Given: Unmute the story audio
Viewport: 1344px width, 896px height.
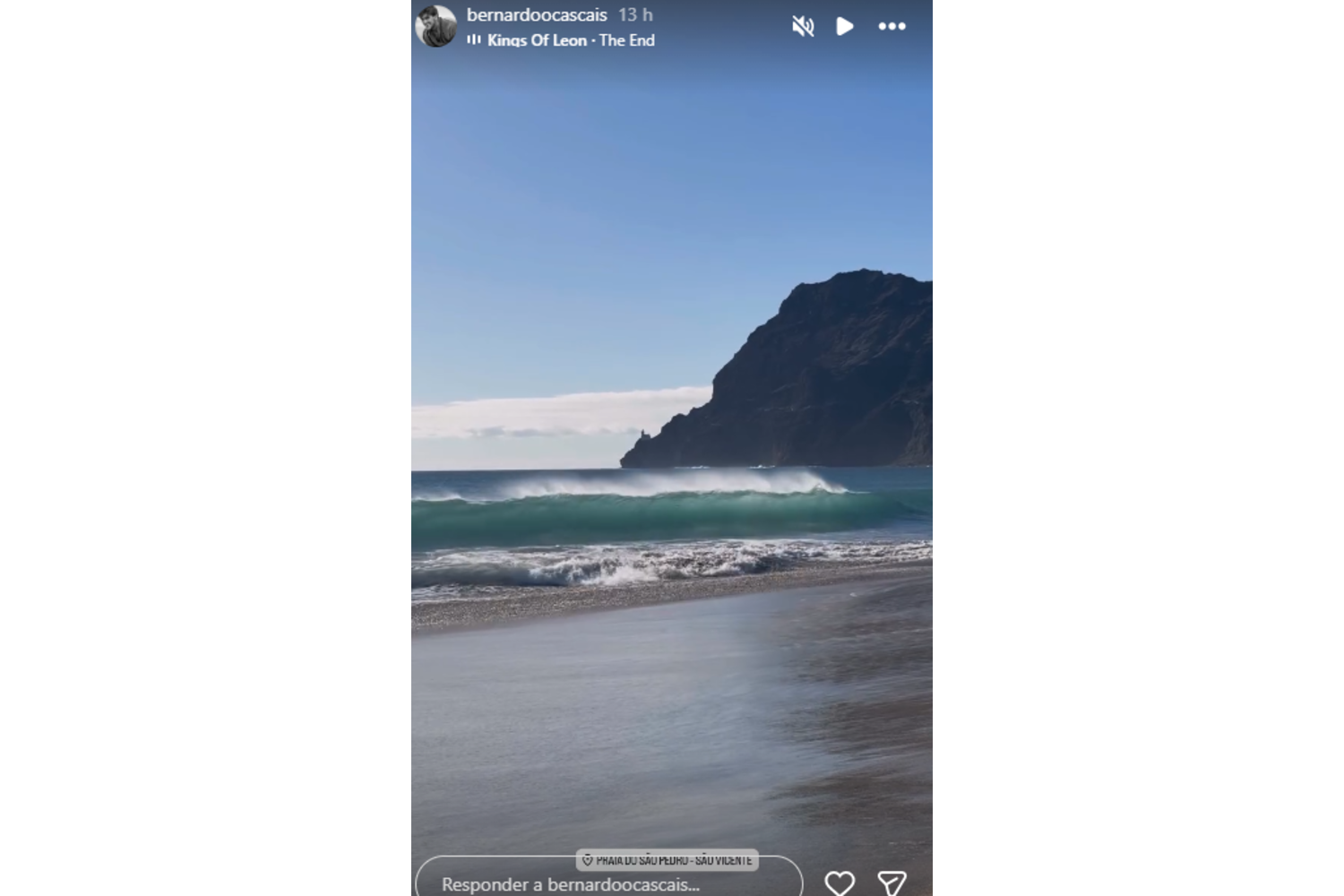Looking at the screenshot, I should tap(803, 26).
